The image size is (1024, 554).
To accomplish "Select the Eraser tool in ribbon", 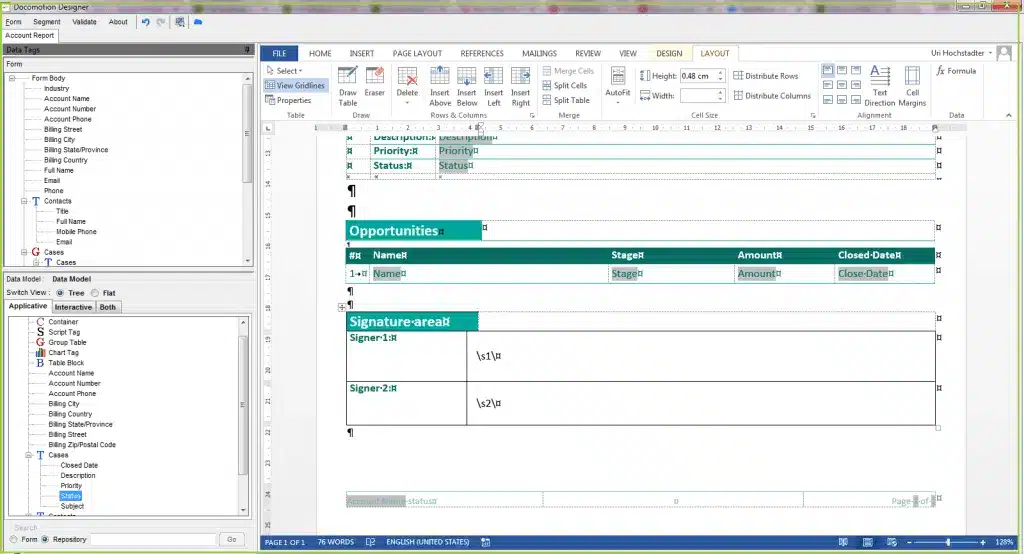I will 374,82.
